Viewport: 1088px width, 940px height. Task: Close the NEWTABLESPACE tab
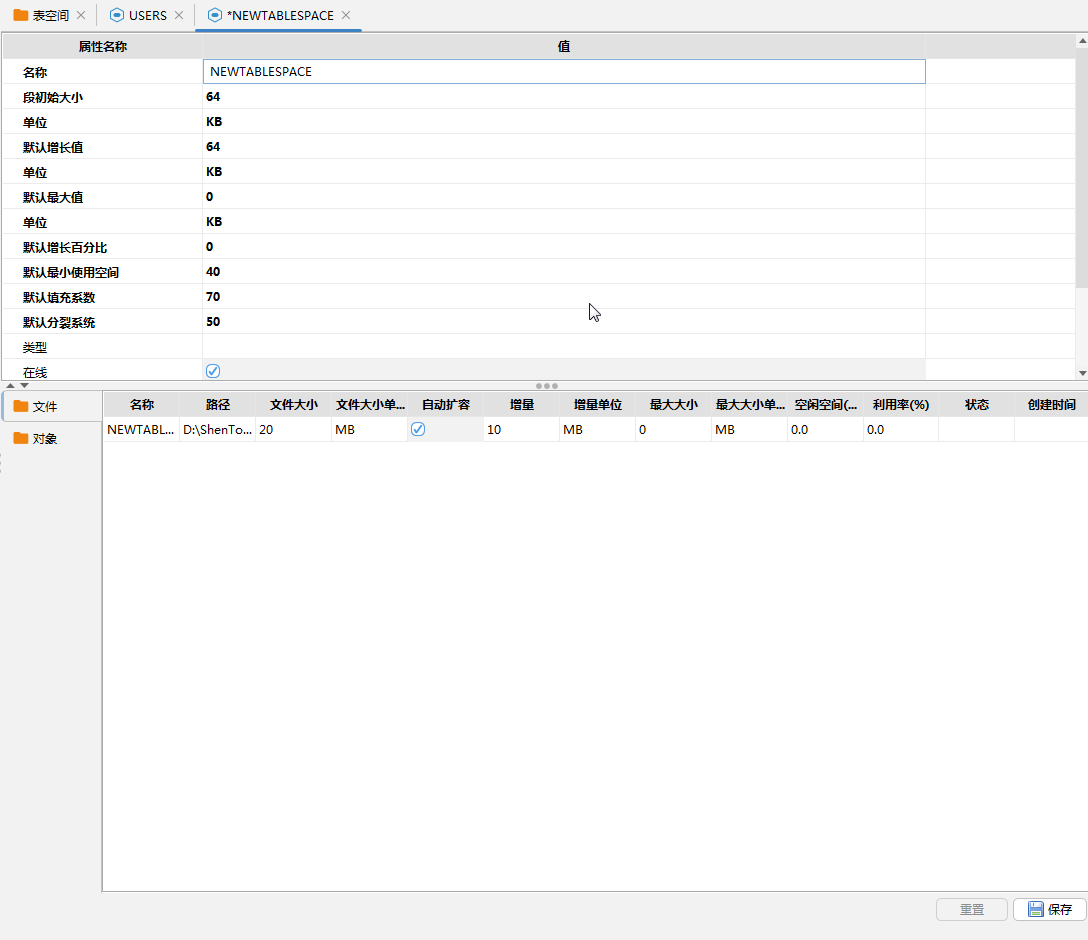click(346, 16)
